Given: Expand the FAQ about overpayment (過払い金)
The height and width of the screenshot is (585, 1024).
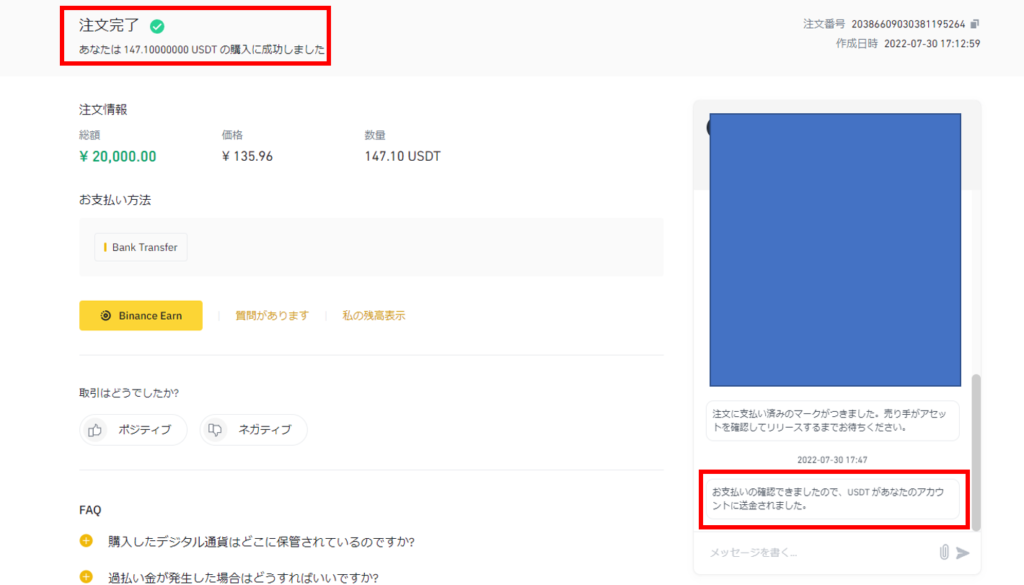Looking at the screenshot, I should pos(86,577).
